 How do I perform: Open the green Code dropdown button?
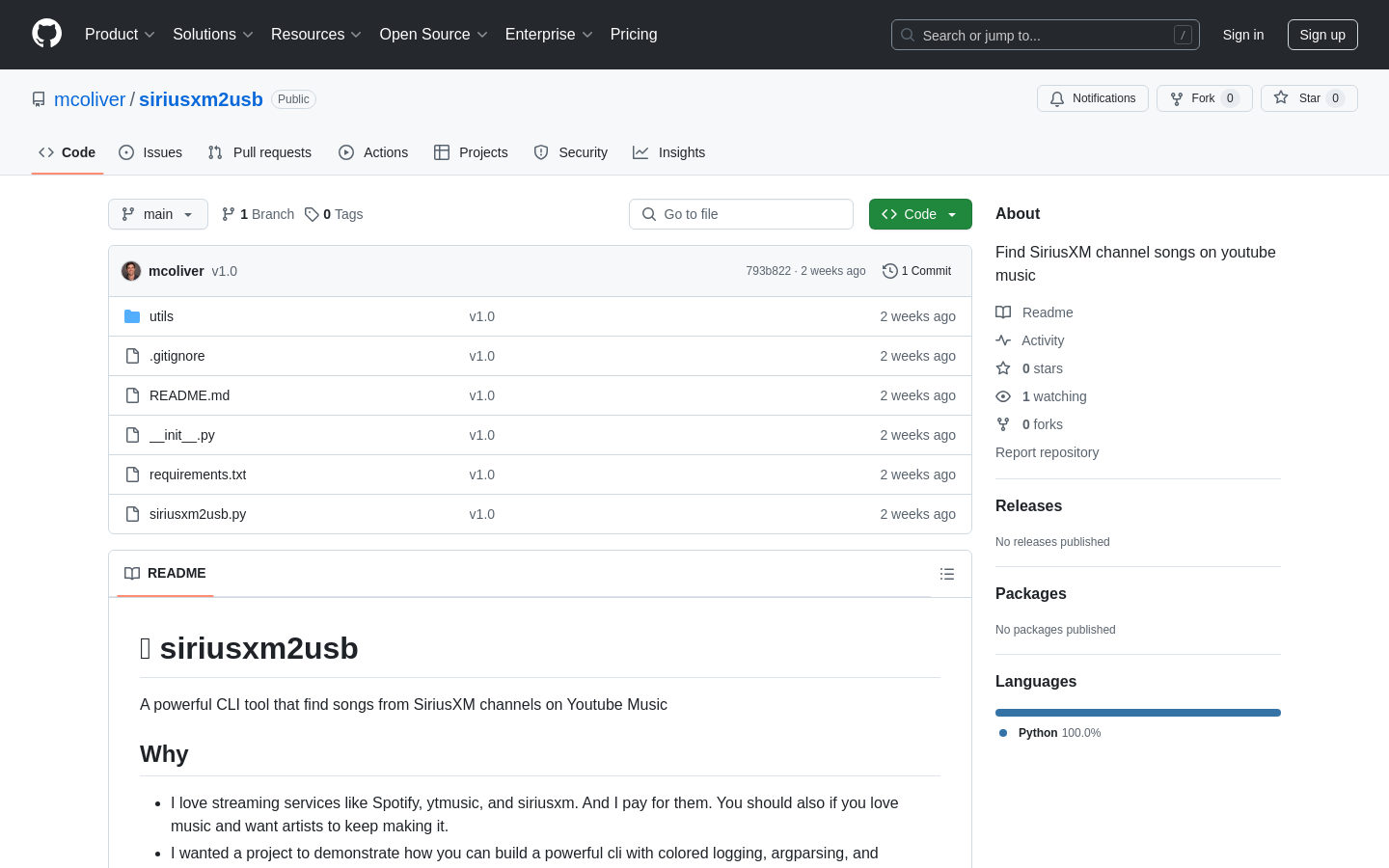[920, 214]
